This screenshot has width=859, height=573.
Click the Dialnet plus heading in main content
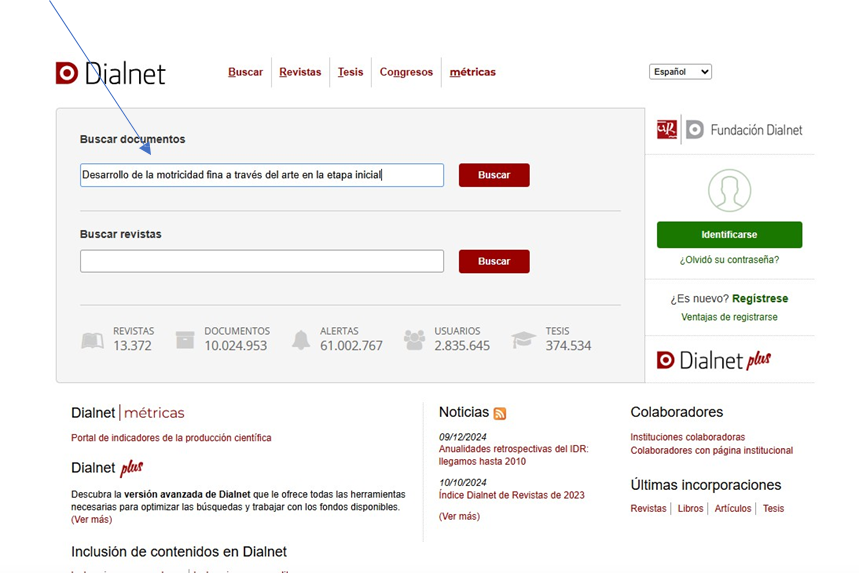[x=107, y=468]
